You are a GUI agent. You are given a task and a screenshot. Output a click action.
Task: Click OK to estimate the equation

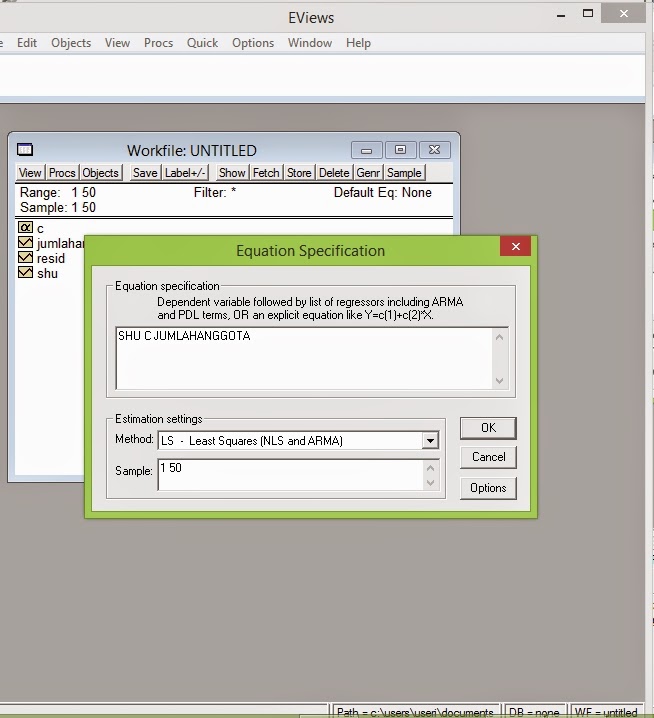click(x=488, y=428)
